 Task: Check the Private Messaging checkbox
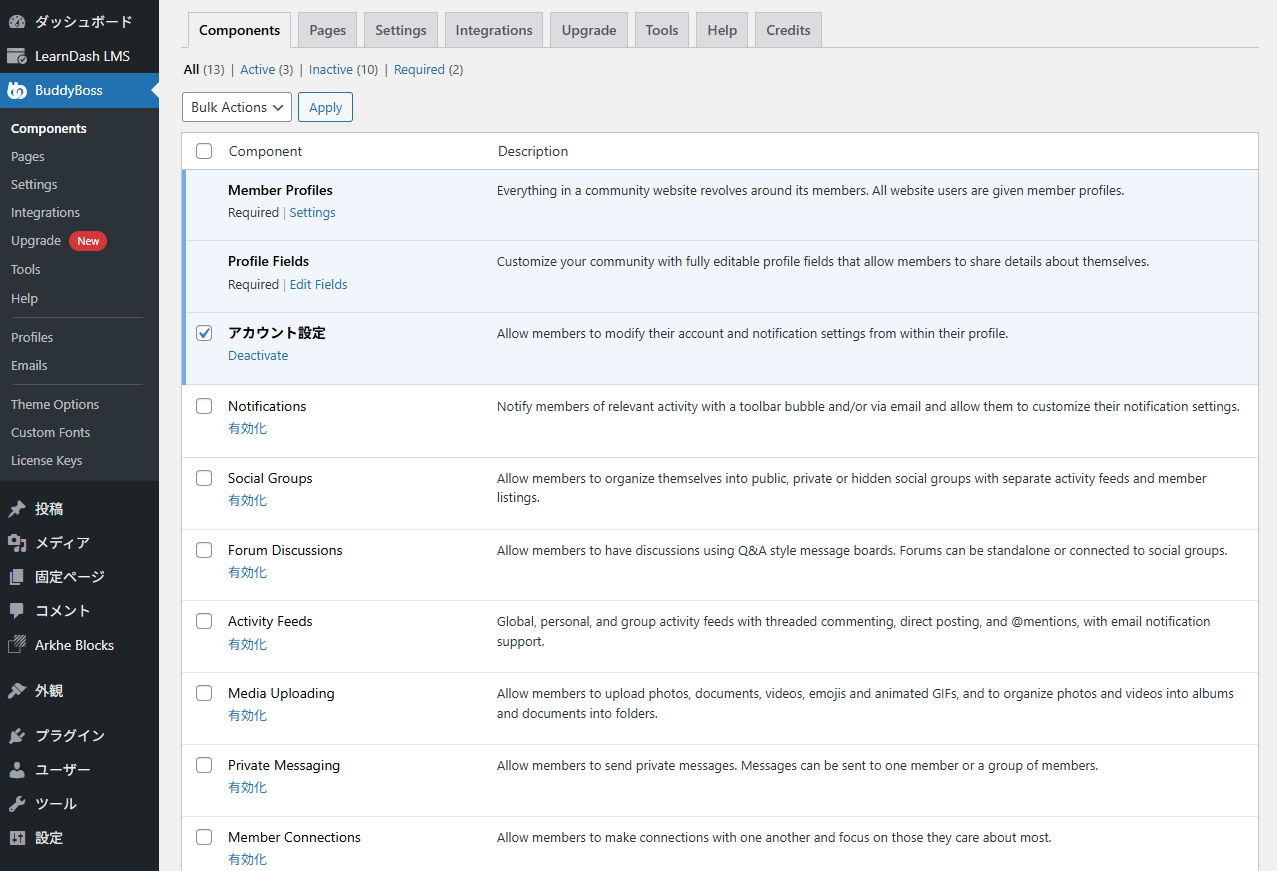204,765
